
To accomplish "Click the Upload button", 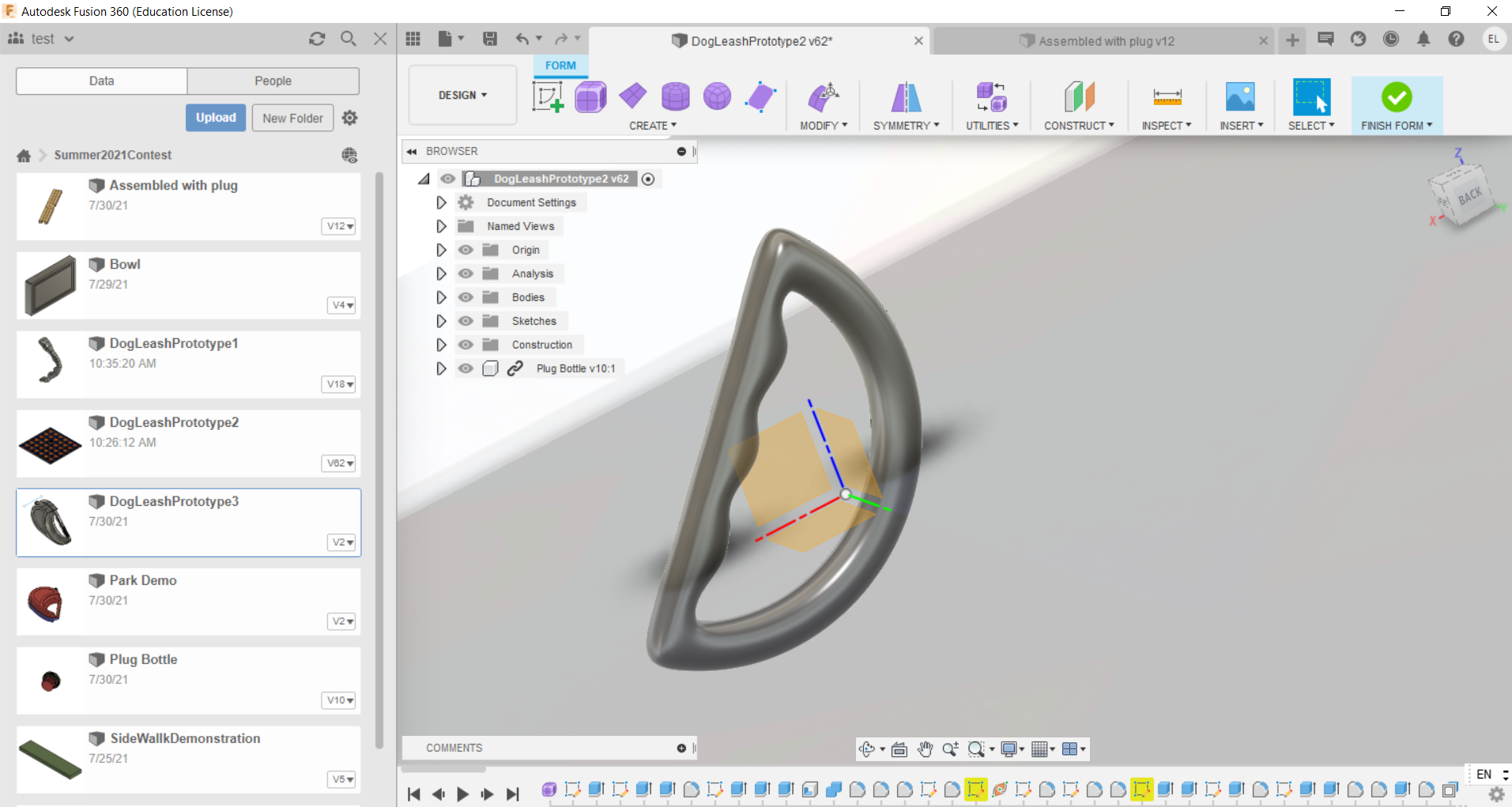I will tap(215, 117).
